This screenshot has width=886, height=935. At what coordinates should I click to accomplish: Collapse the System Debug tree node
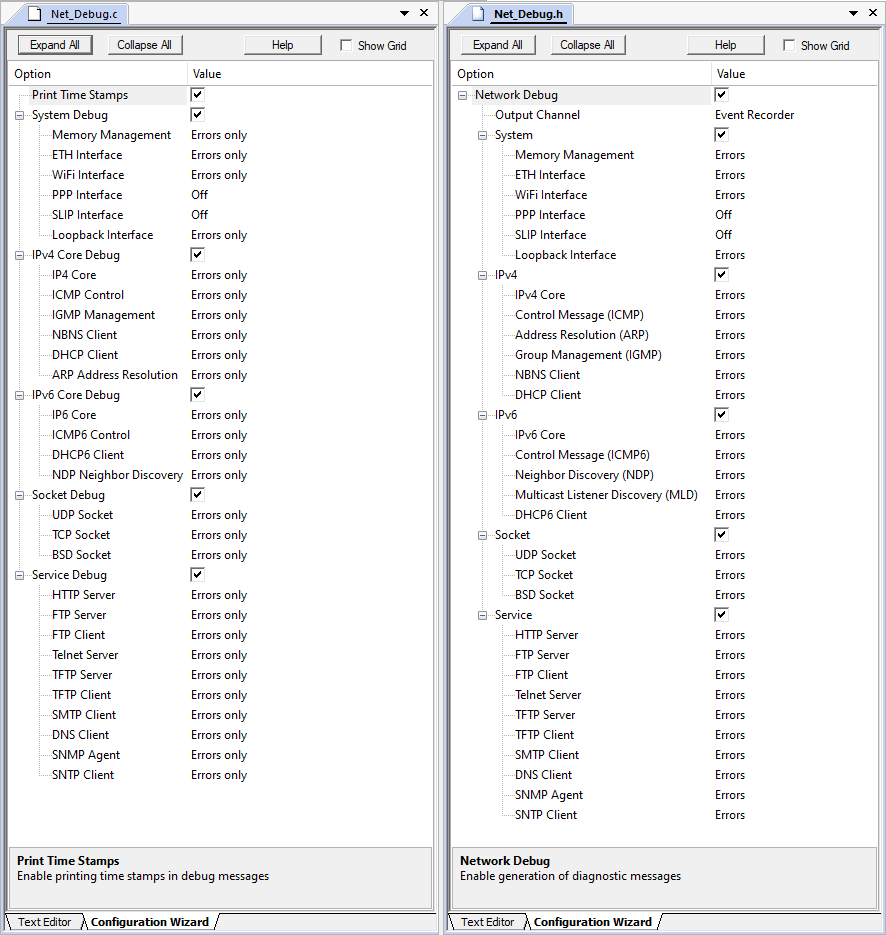coord(19,115)
